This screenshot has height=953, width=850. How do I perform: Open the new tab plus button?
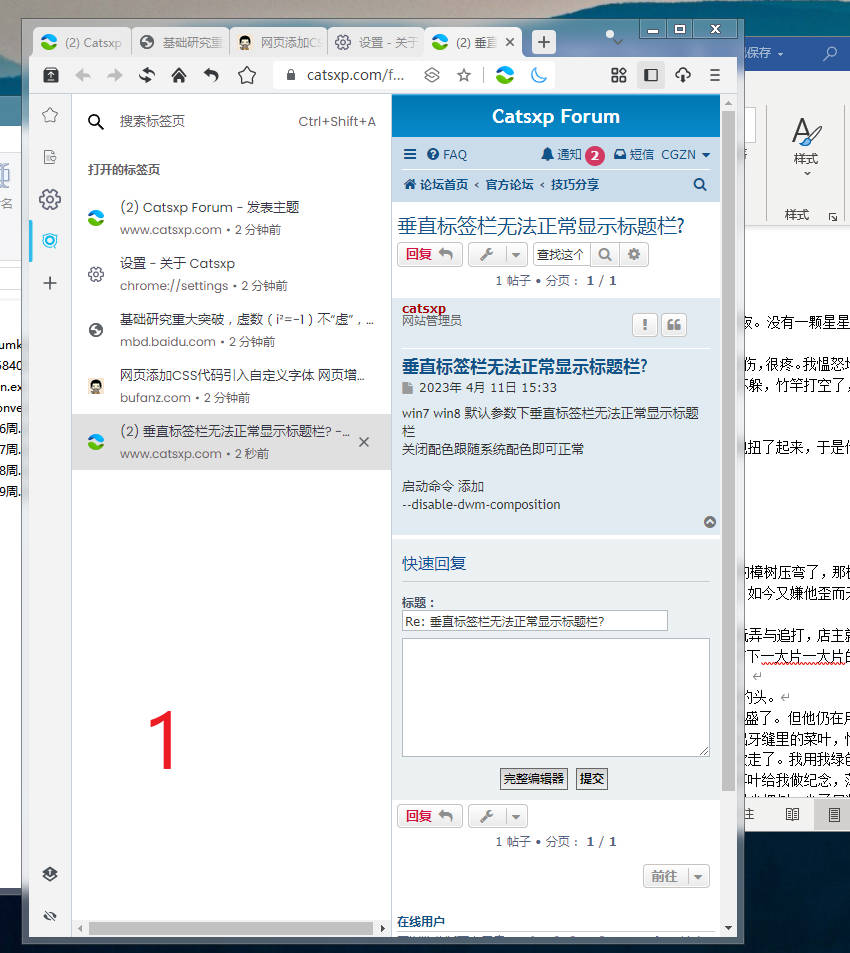544,42
